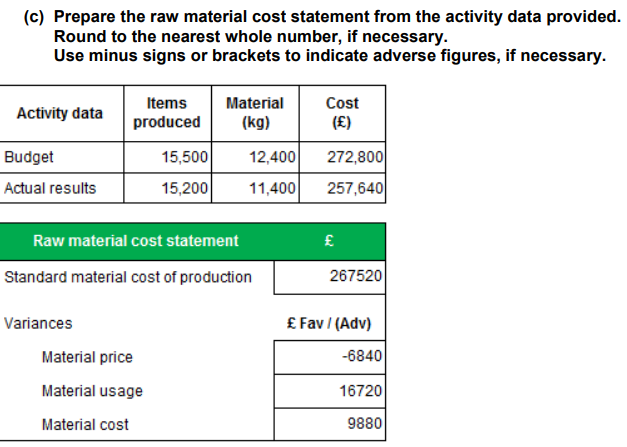This screenshot has height=447, width=627.
Task: Click the Budget row label
Action: pyautogui.click(x=29, y=157)
